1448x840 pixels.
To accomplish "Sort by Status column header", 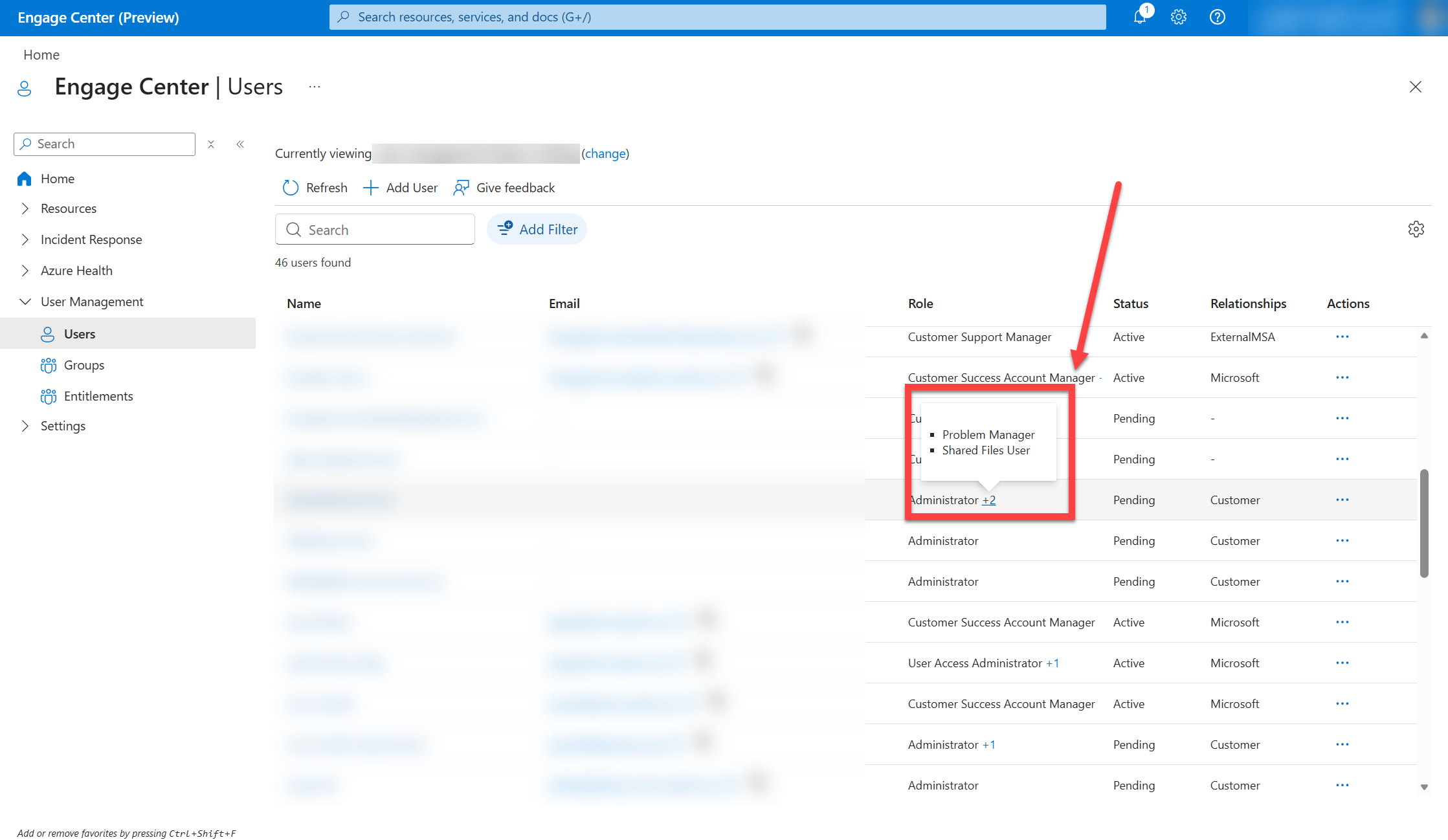I will [1131, 304].
